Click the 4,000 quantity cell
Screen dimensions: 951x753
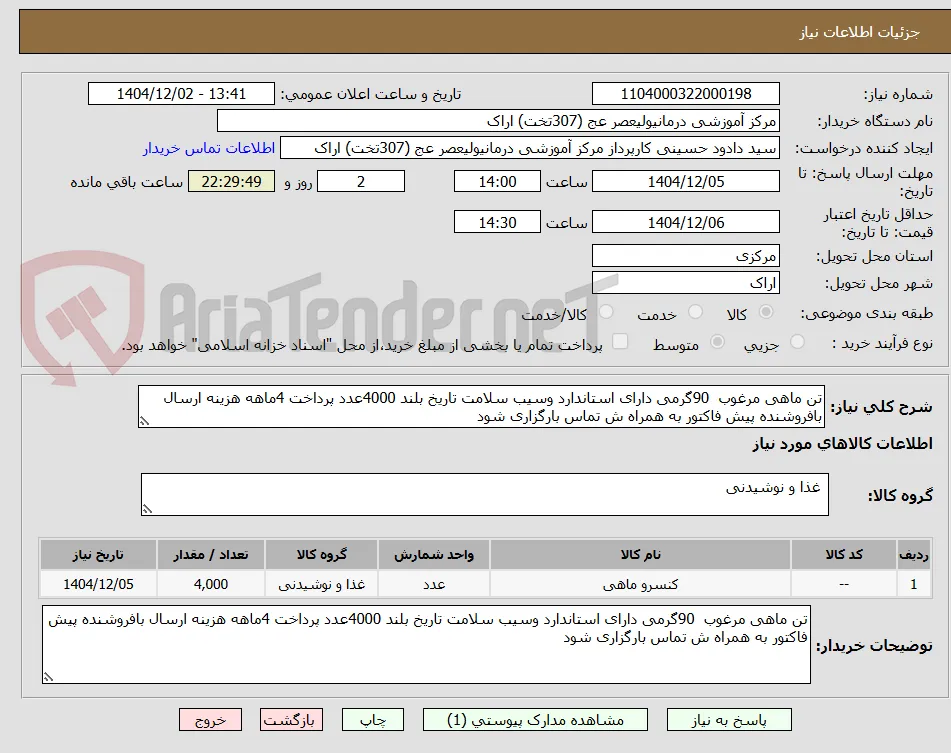(x=210, y=584)
